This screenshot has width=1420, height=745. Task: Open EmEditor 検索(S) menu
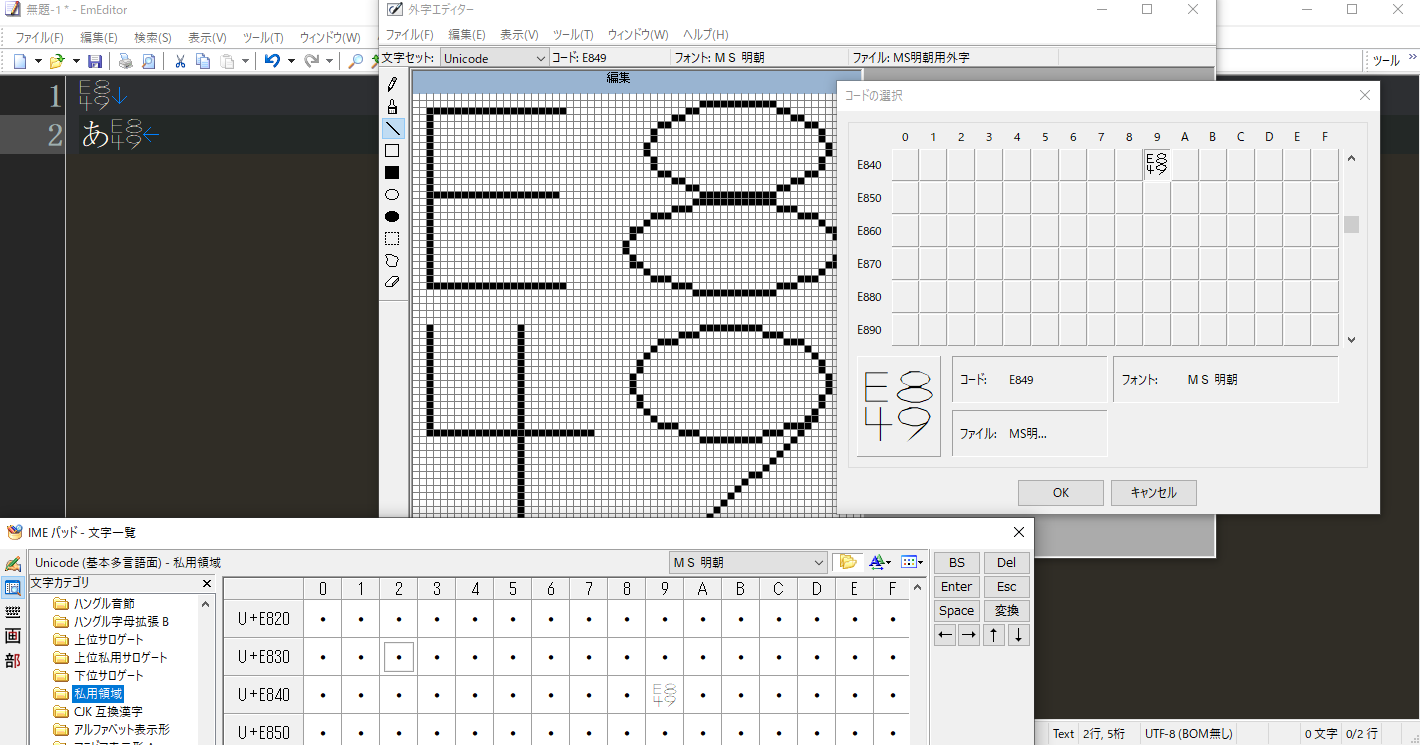click(152, 37)
